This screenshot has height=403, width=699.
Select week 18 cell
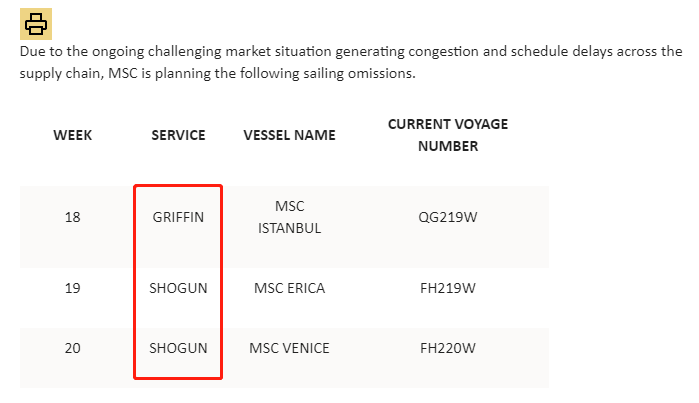click(x=72, y=217)
